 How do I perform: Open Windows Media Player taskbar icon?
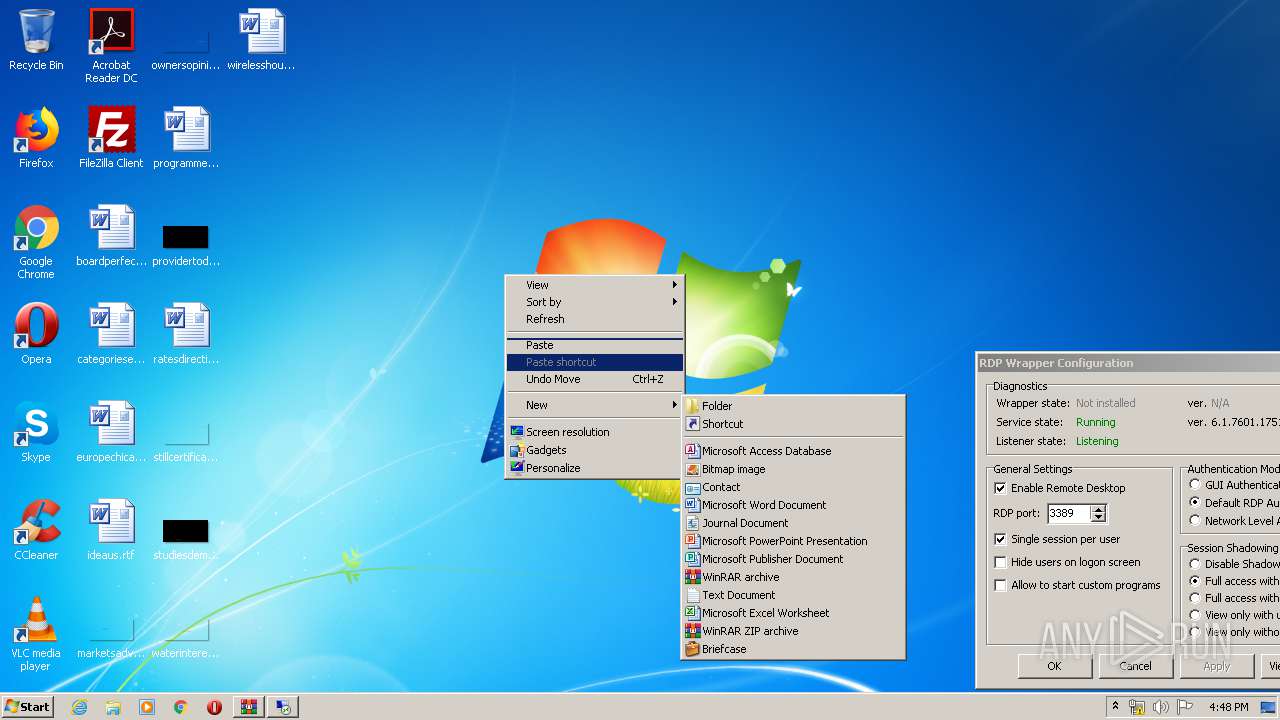click(x=147, y=707)
